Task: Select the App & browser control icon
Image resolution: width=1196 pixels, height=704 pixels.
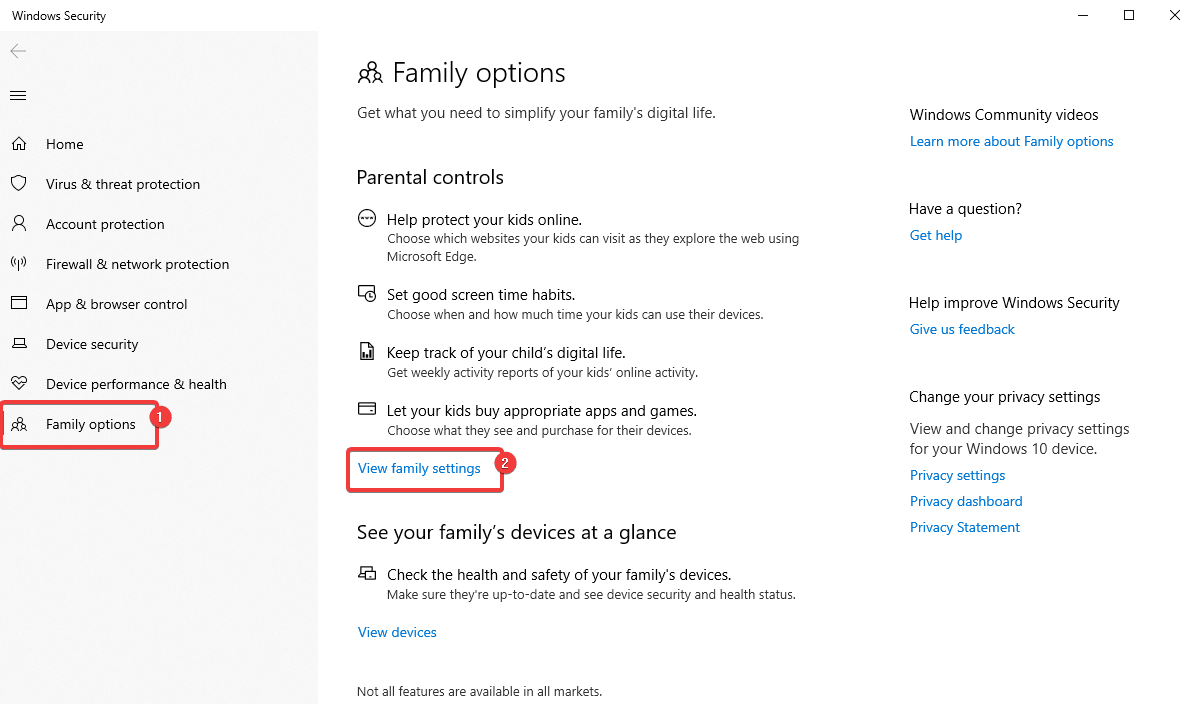Action: pyautogui.click(x=19, y=304)
